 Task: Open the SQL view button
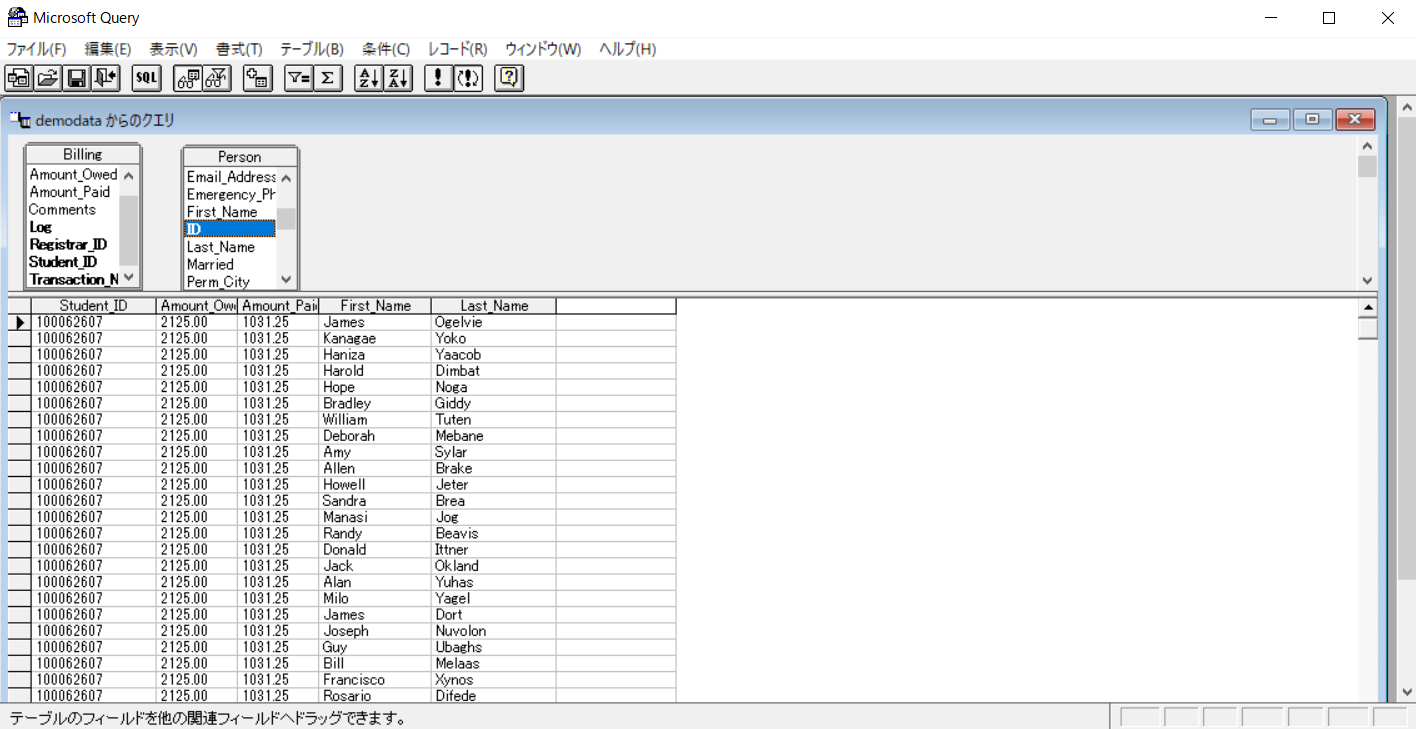point(146,78)
